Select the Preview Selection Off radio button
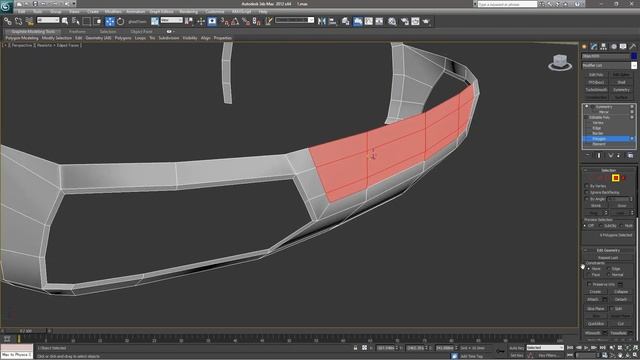Screen dimensions: 640x360 tap(585, 226)
